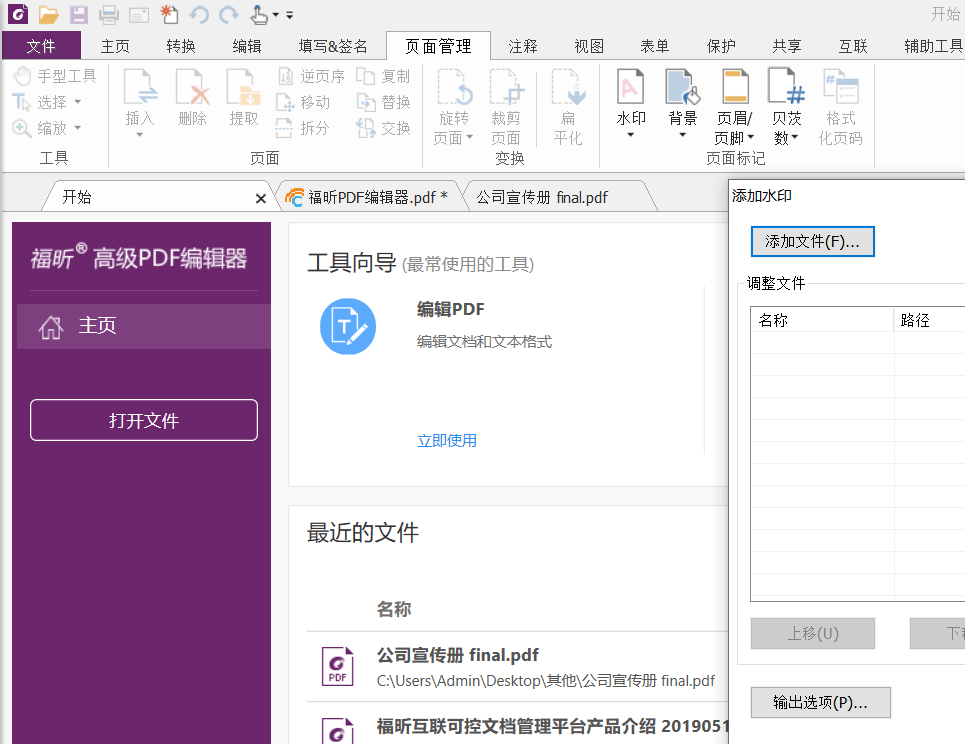Screen dimensions: 965x744
Task: Click the 裁剪页面 crop pages icon
Action: pos(506,87)
